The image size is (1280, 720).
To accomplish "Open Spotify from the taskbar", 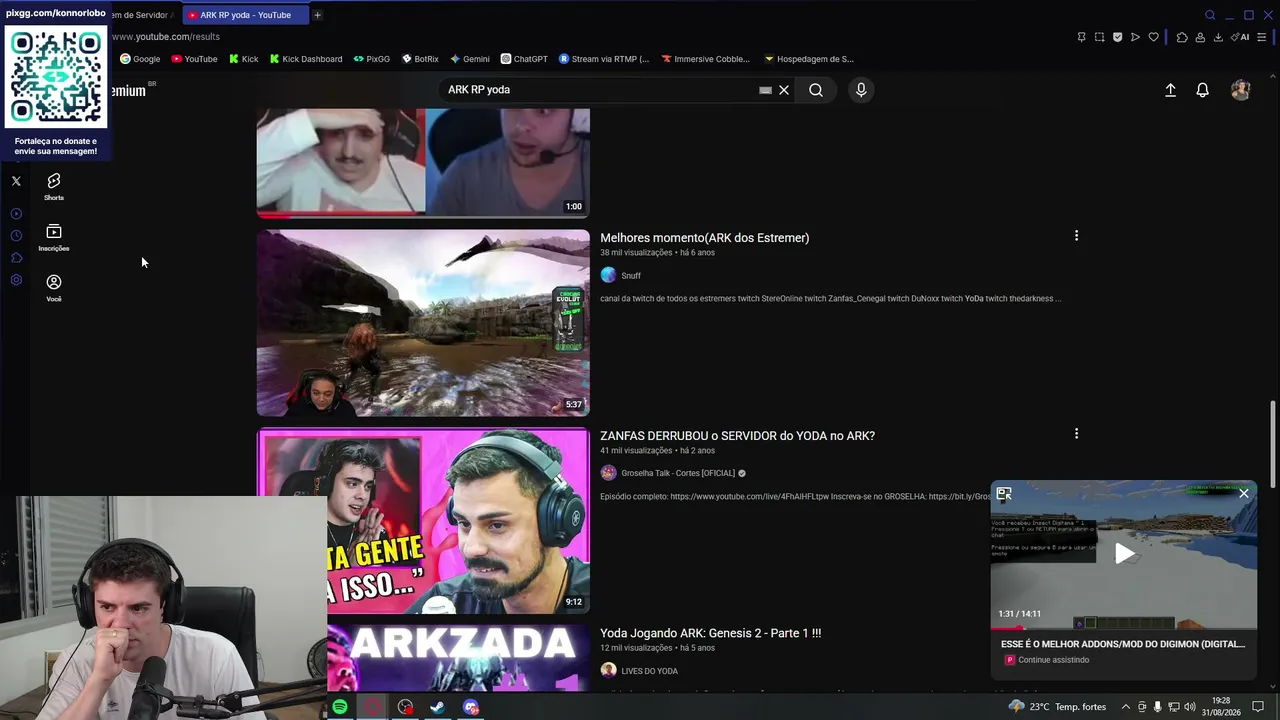I will coord(340,707).
